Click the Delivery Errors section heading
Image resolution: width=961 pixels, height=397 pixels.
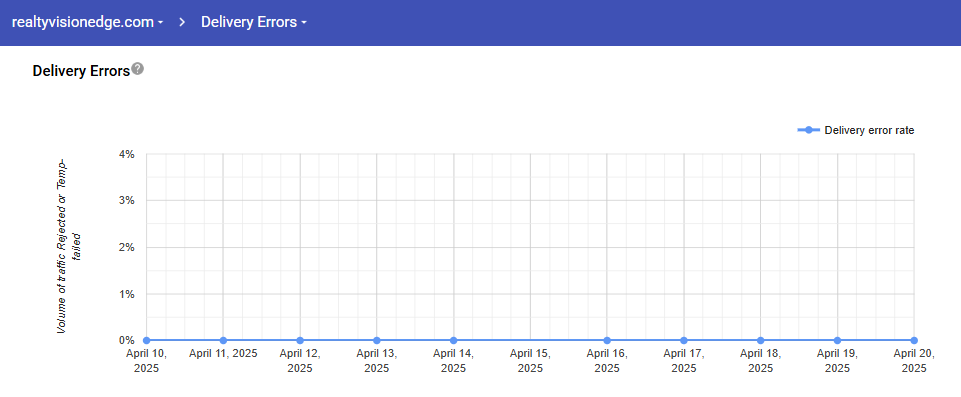(x=81, y=71)
